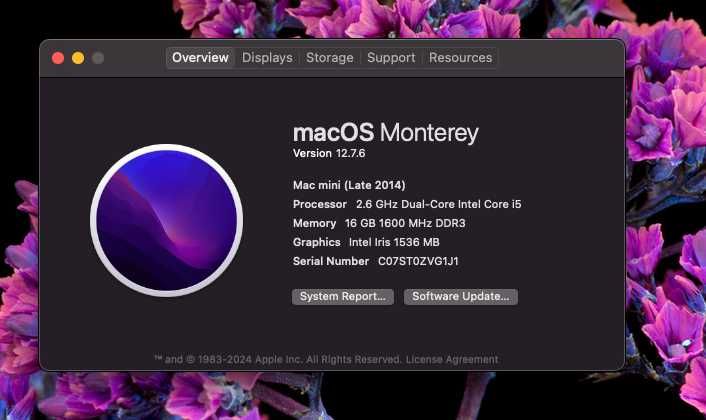Open the Storage tab
The image size is (706, 420).
click(x=330, y=58)
